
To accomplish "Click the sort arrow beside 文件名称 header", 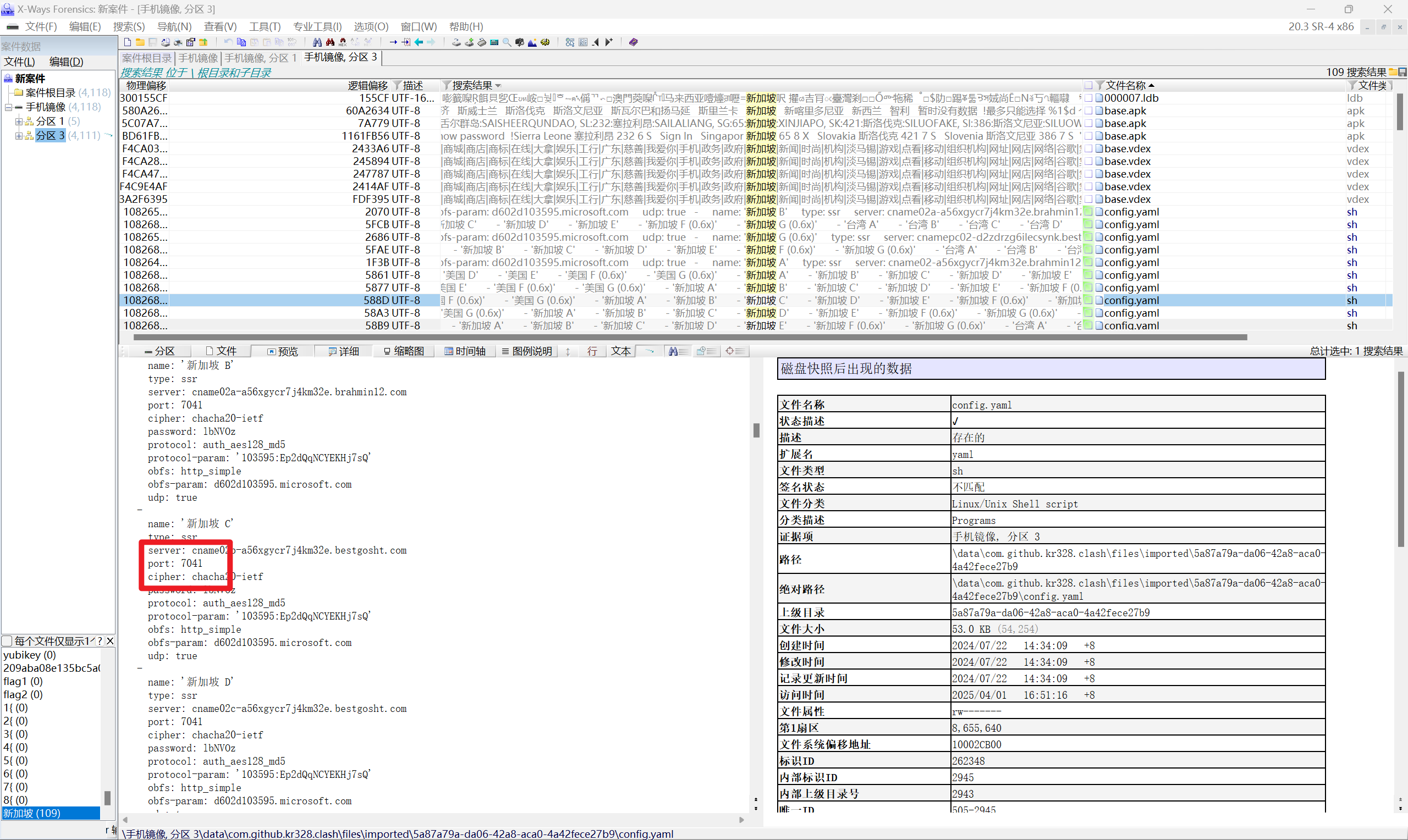I will point(1152,85).
